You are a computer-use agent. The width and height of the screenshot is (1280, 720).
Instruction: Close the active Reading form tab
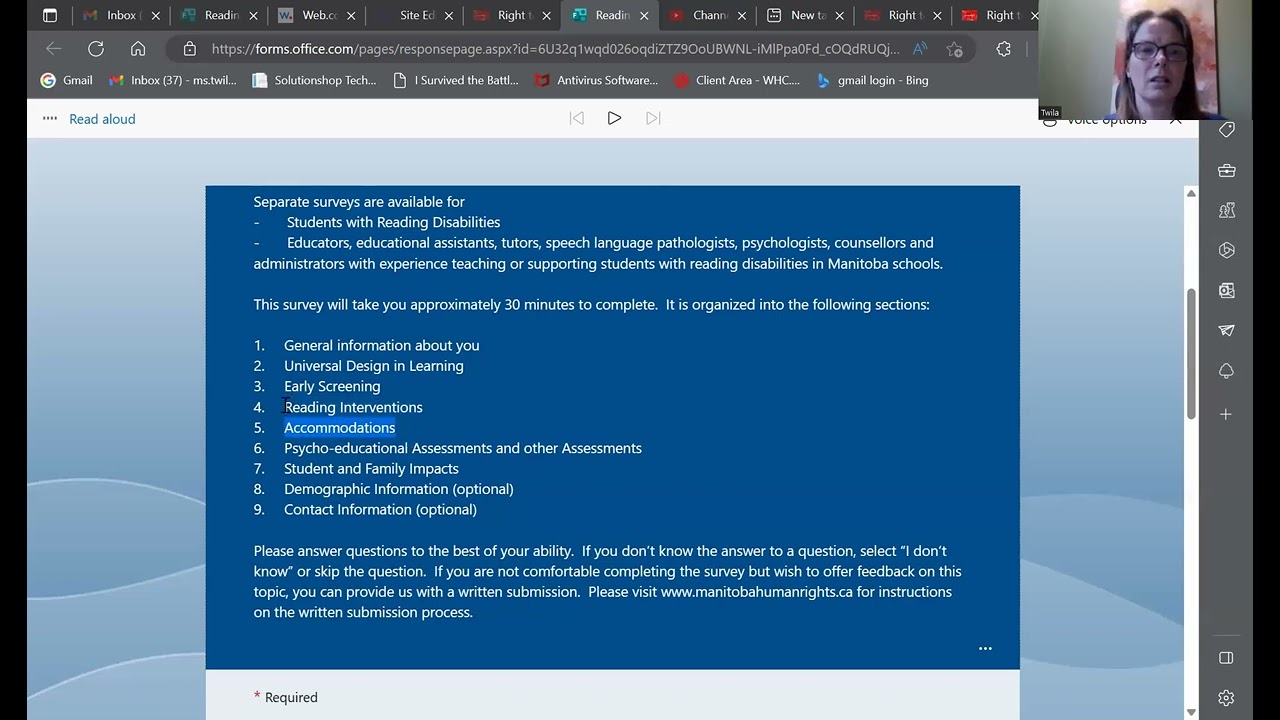click(x=644, y=15)
